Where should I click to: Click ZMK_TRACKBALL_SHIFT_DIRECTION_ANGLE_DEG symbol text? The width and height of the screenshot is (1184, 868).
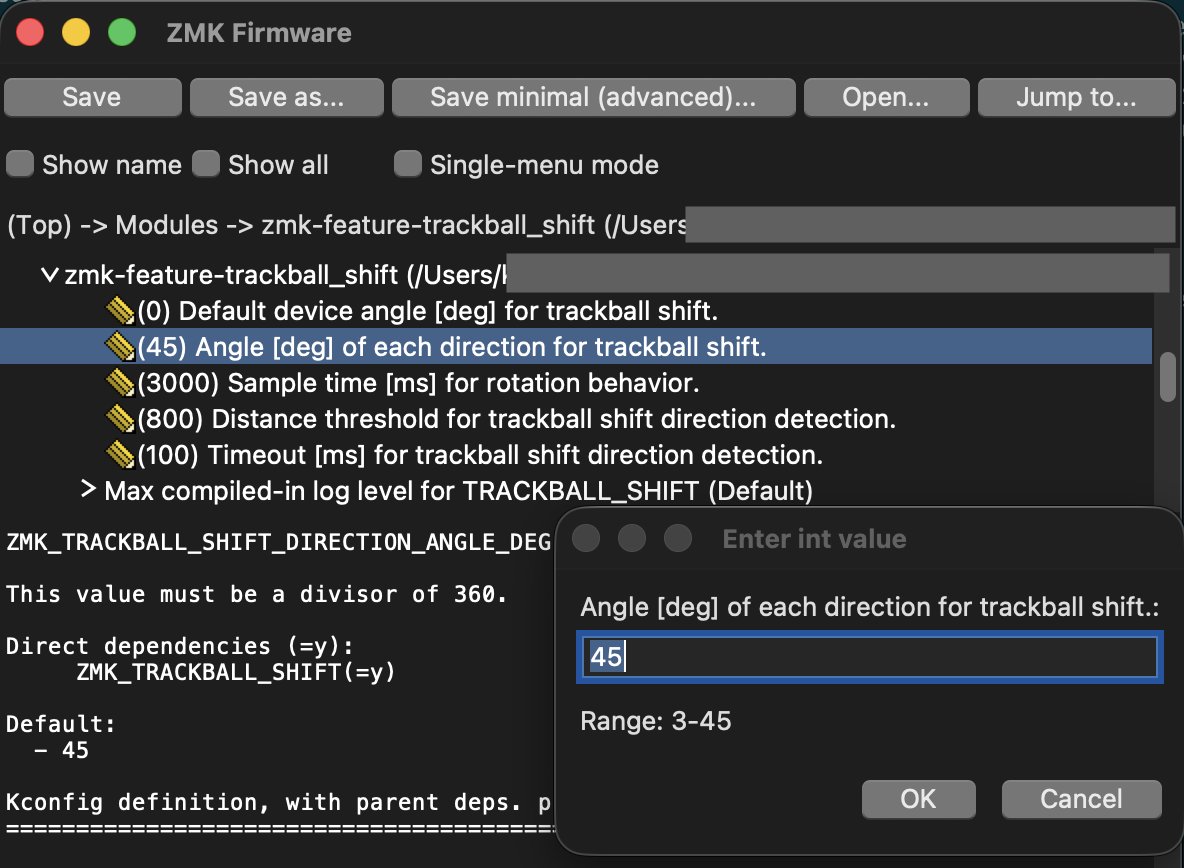tap(279, 542)
